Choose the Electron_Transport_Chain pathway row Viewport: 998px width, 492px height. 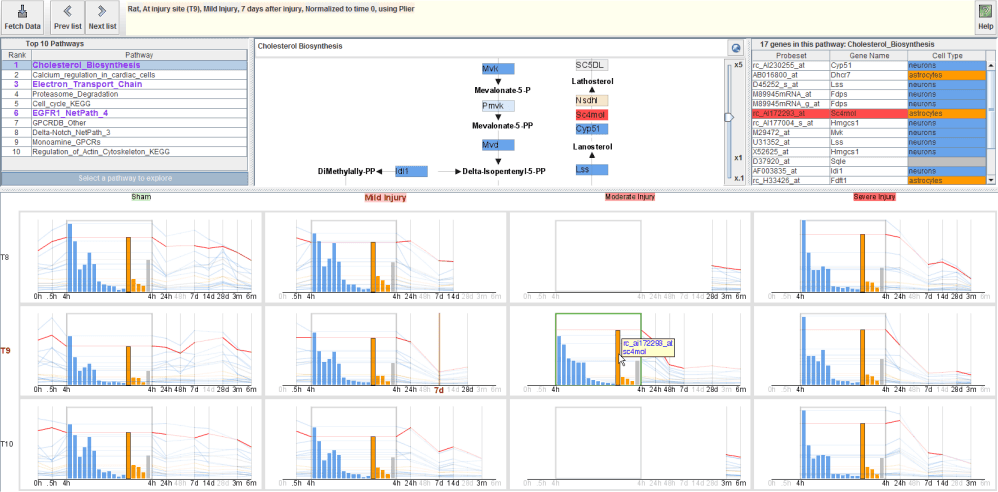pos(87,84)
